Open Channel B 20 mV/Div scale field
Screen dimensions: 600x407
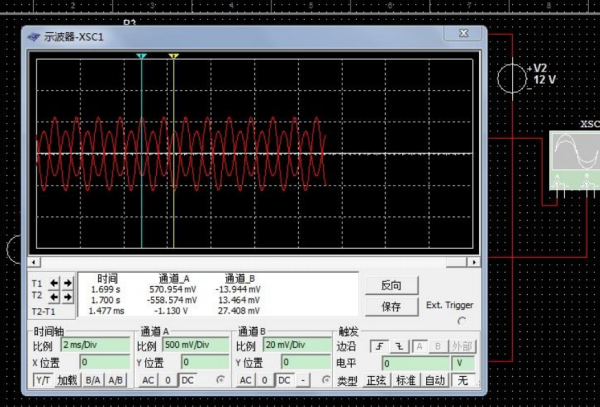tap(297, 345)
